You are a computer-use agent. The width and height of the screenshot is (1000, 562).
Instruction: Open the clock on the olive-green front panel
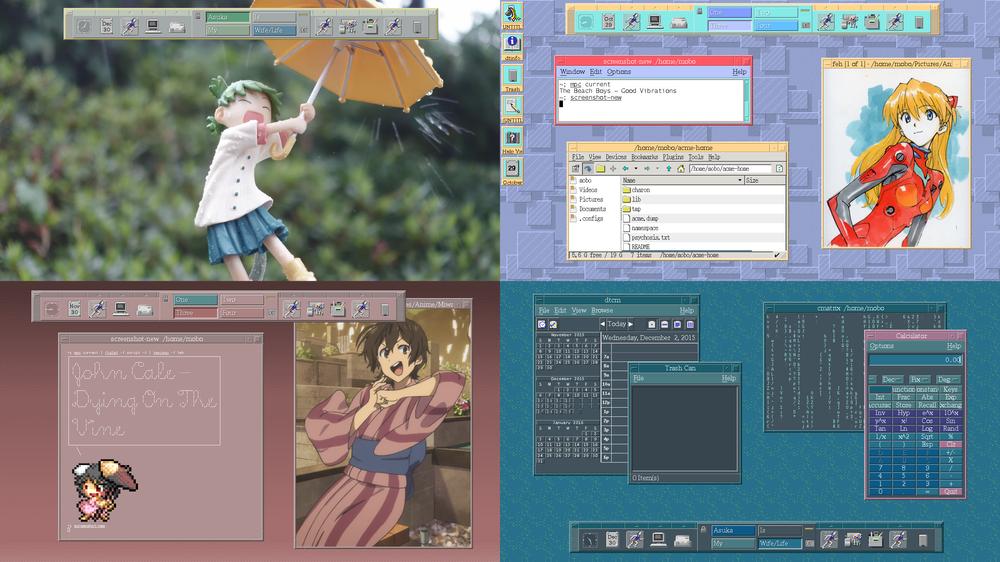click(84, 26)
